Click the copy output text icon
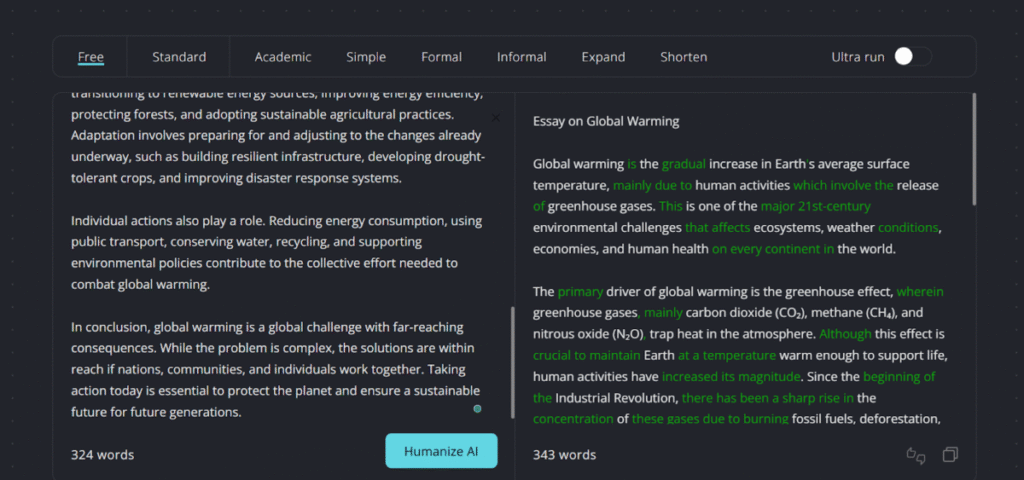Screen dimensions: 1024x480 point(950,455)
